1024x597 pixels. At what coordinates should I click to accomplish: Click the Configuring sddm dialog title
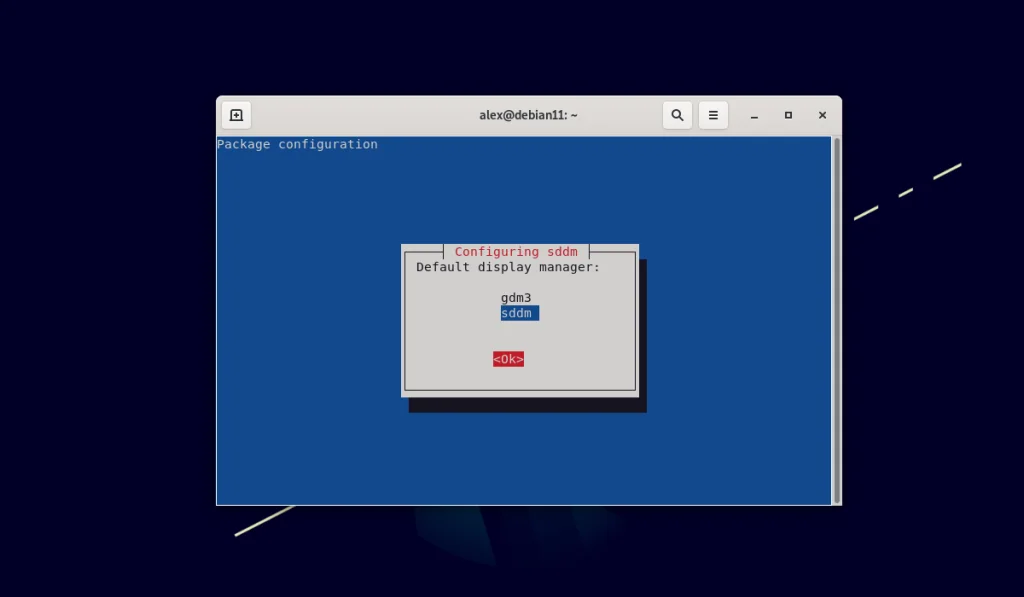click(x=515, y=251)
